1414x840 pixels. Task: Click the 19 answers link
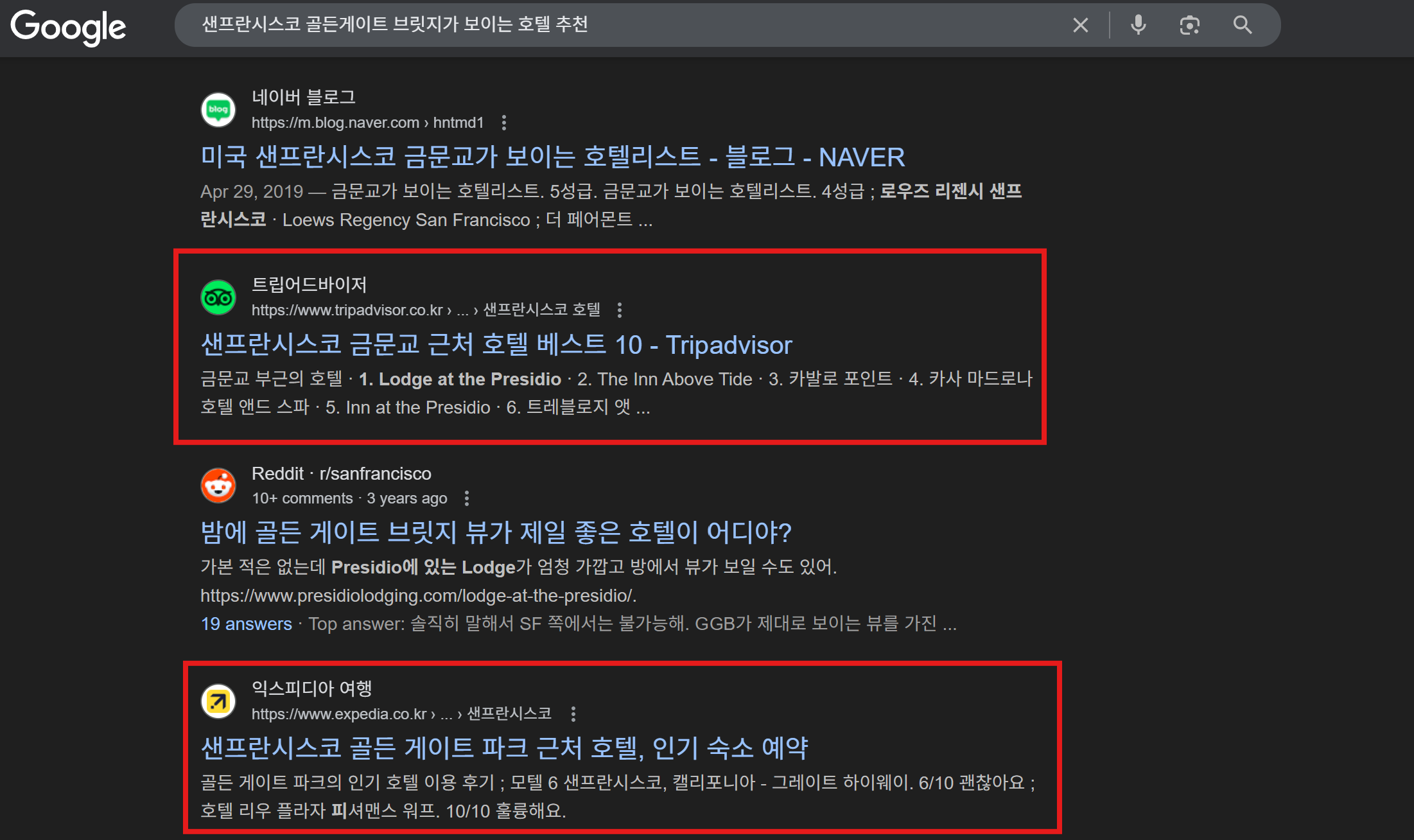[x=246, y=624]
